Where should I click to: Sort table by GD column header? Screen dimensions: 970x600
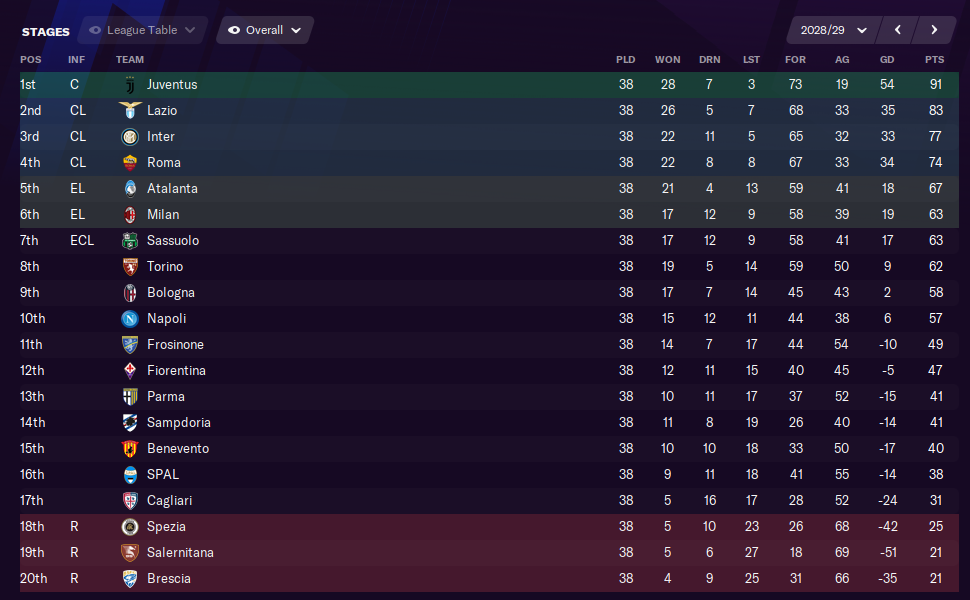887,59
